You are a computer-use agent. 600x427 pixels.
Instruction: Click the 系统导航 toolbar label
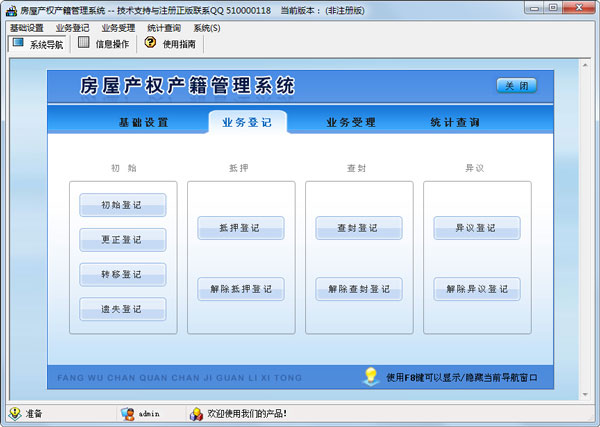tap(46, 45)
